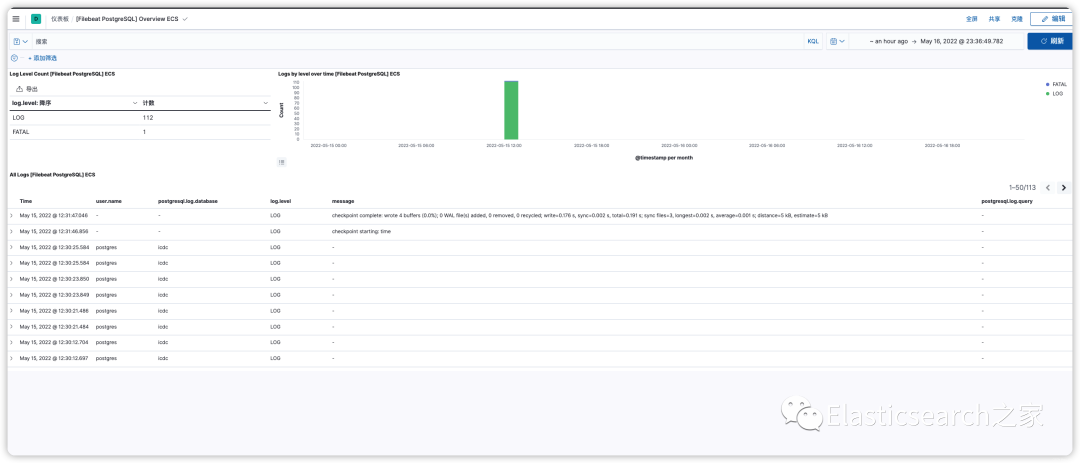Image resolution: width=1080 pixels, height=463 pixels.
Task: Expand log row at 12:31:47.046
Action: point(12,216)
